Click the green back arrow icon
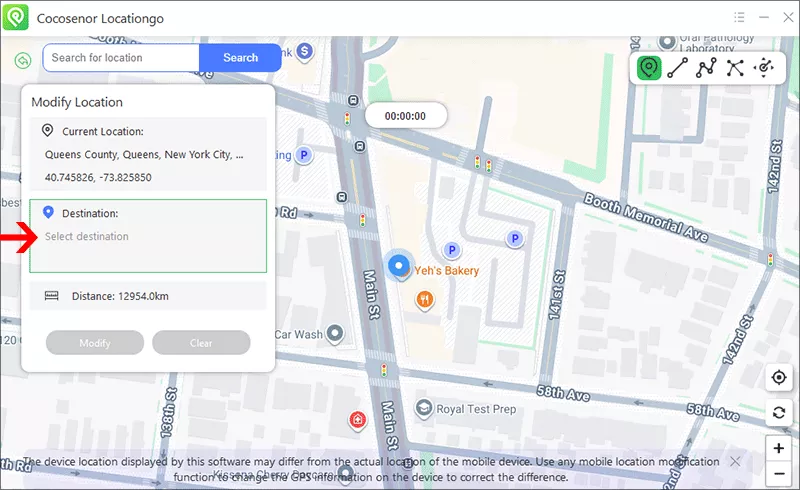800x490 pixels. click(x=22, y=61)
